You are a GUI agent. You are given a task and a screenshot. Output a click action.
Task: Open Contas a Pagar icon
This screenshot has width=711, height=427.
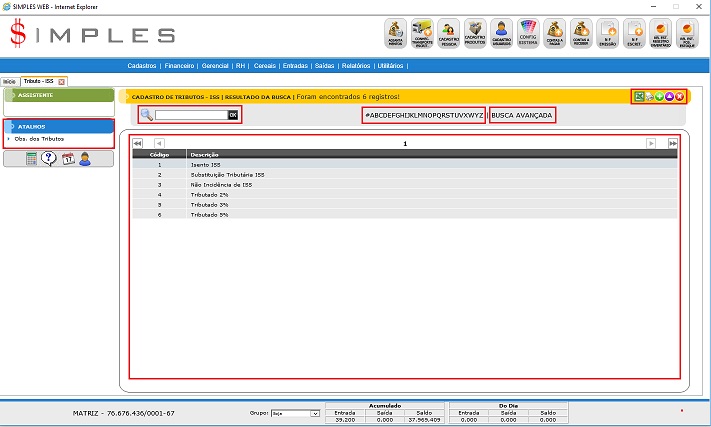555,34
